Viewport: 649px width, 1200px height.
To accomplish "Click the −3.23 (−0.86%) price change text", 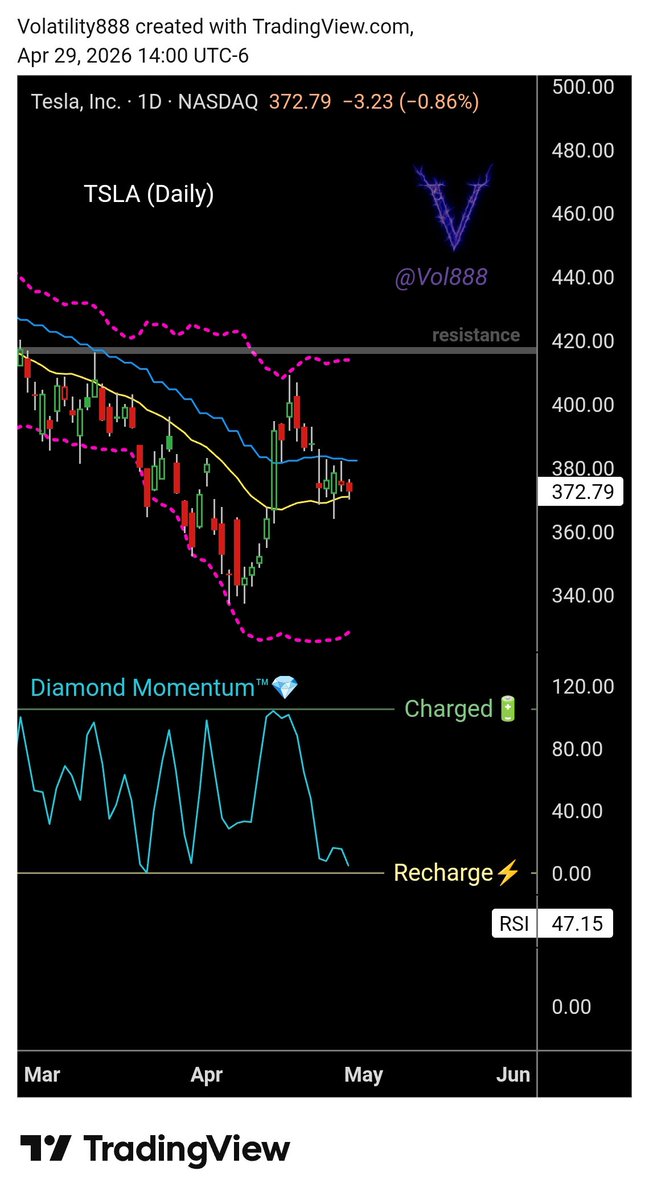I will [410, 101].
